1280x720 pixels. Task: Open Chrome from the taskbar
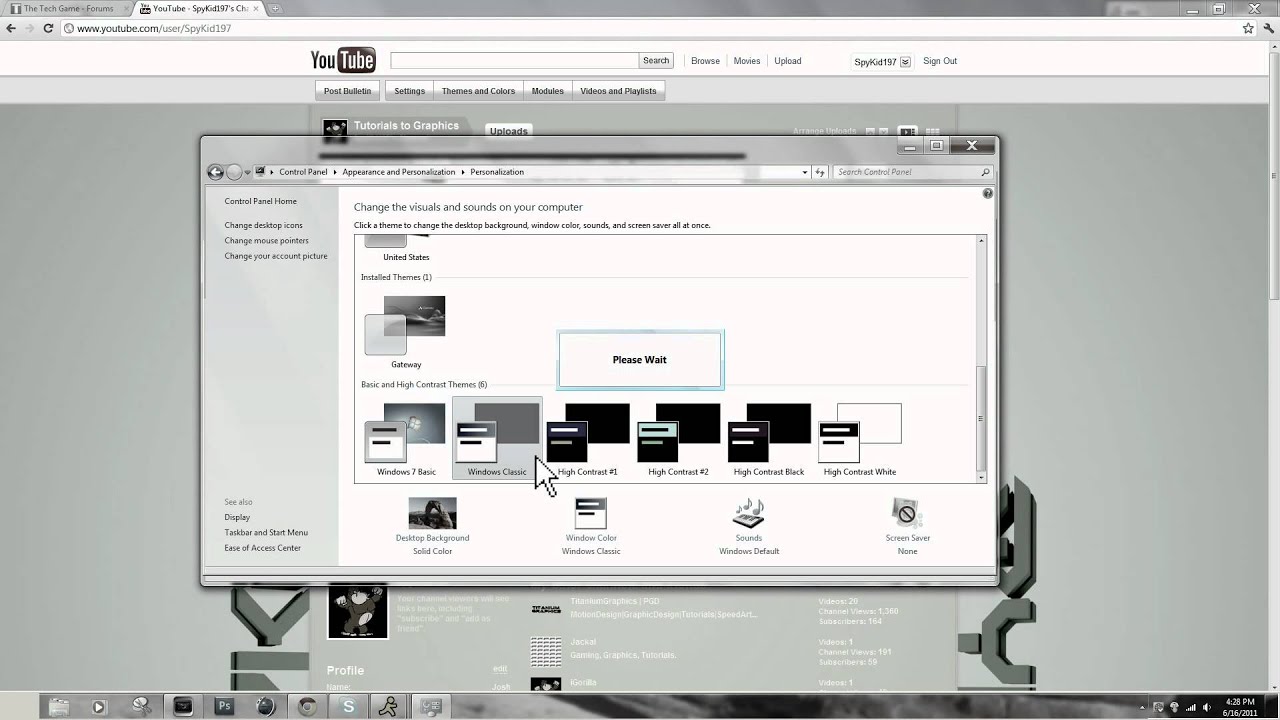pyautogui.click(x=307, y=706)
